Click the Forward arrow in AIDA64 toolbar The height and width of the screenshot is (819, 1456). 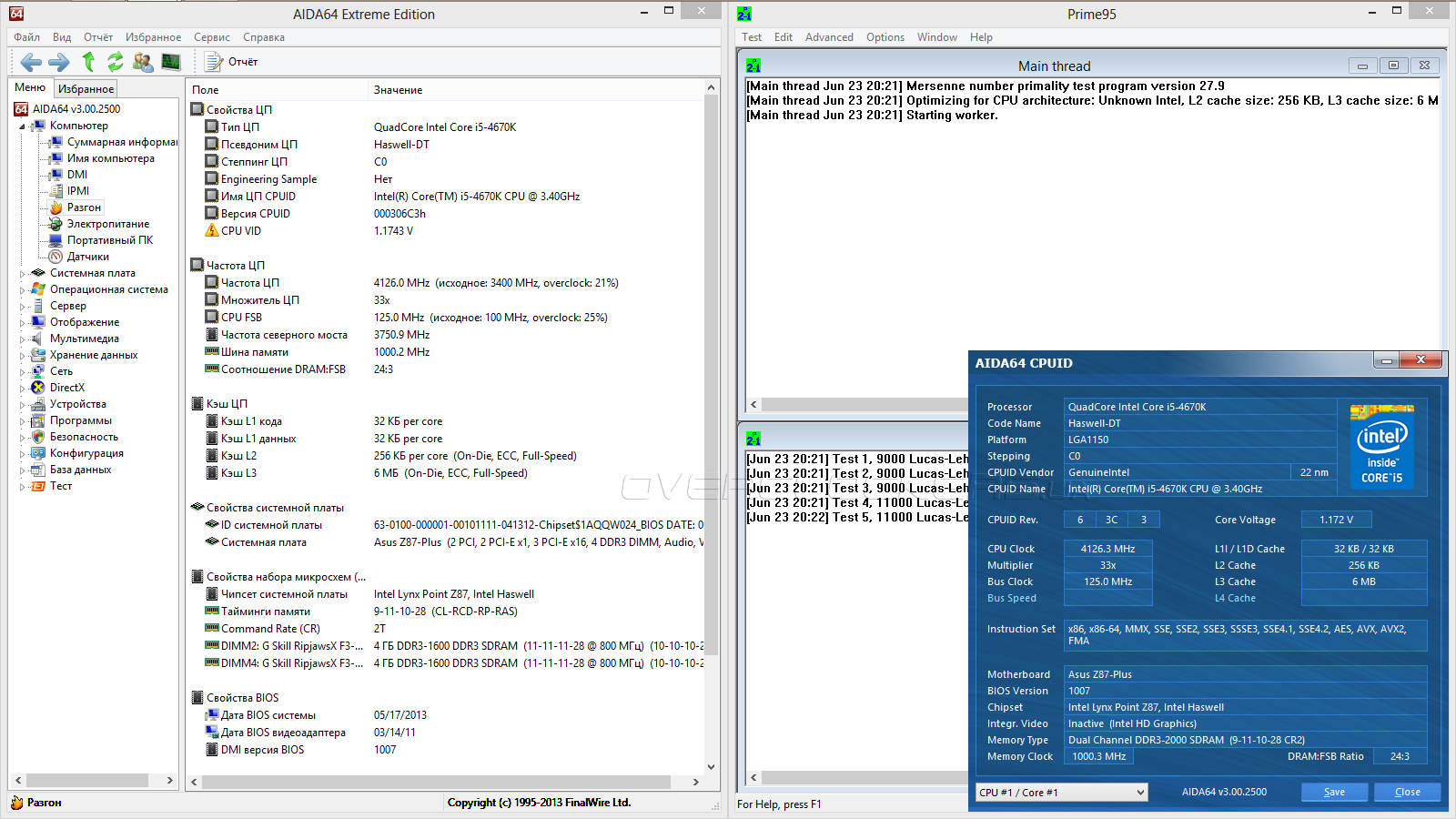[x=59, y=62]
